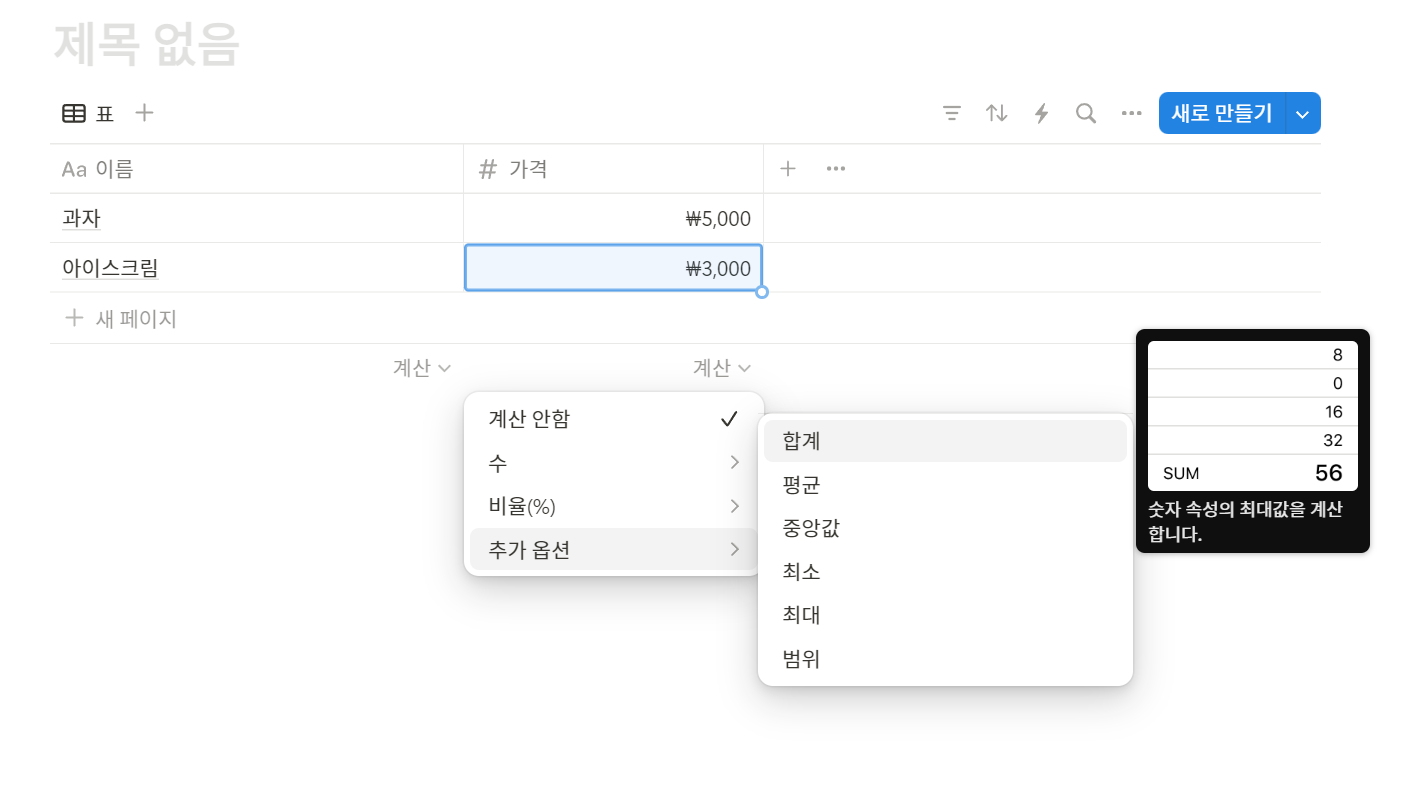Expand the 비율(%) submenu
Viewport: 1404px width, 791px height.
pos(614,506)
